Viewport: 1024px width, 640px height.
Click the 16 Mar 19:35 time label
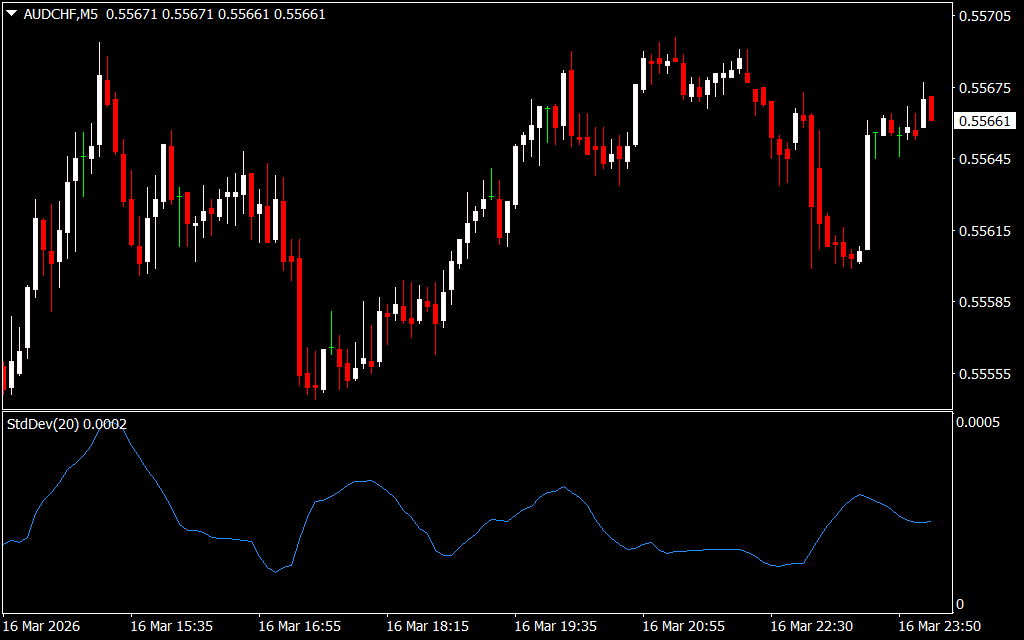[x=556, y=626]
